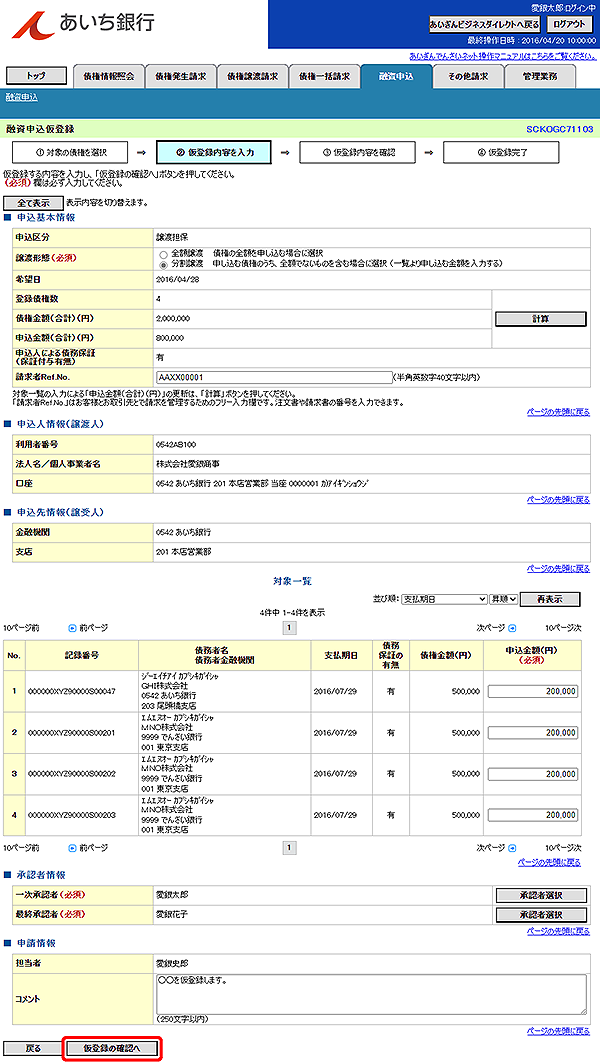The height and width of the screenshot is (1064, 600).
Task: Click record number 000000XYZ90000S00047
Action: pos(72,691)
